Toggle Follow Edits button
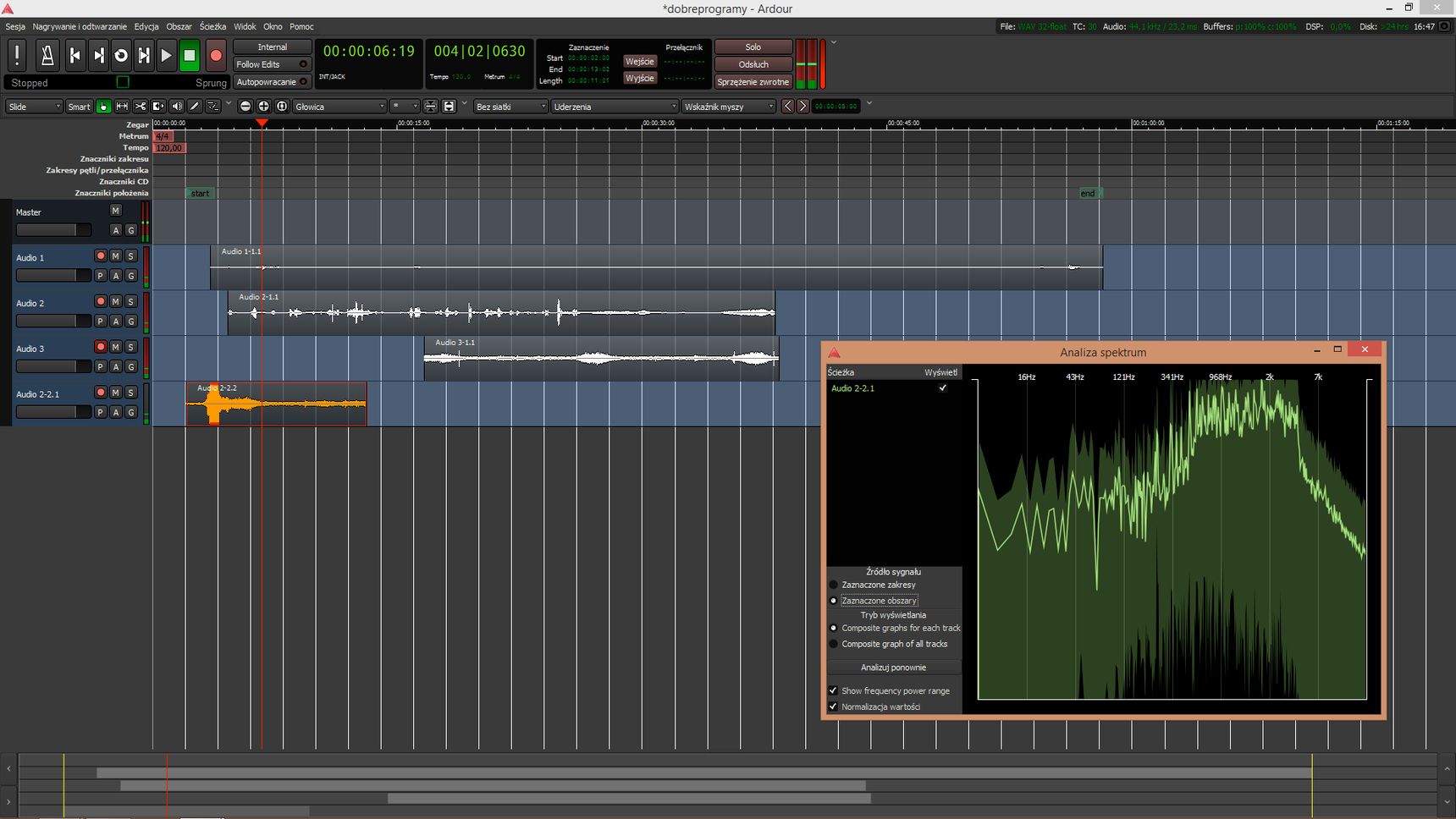Viewport: 1456px width, 819px height. point(272,64)
